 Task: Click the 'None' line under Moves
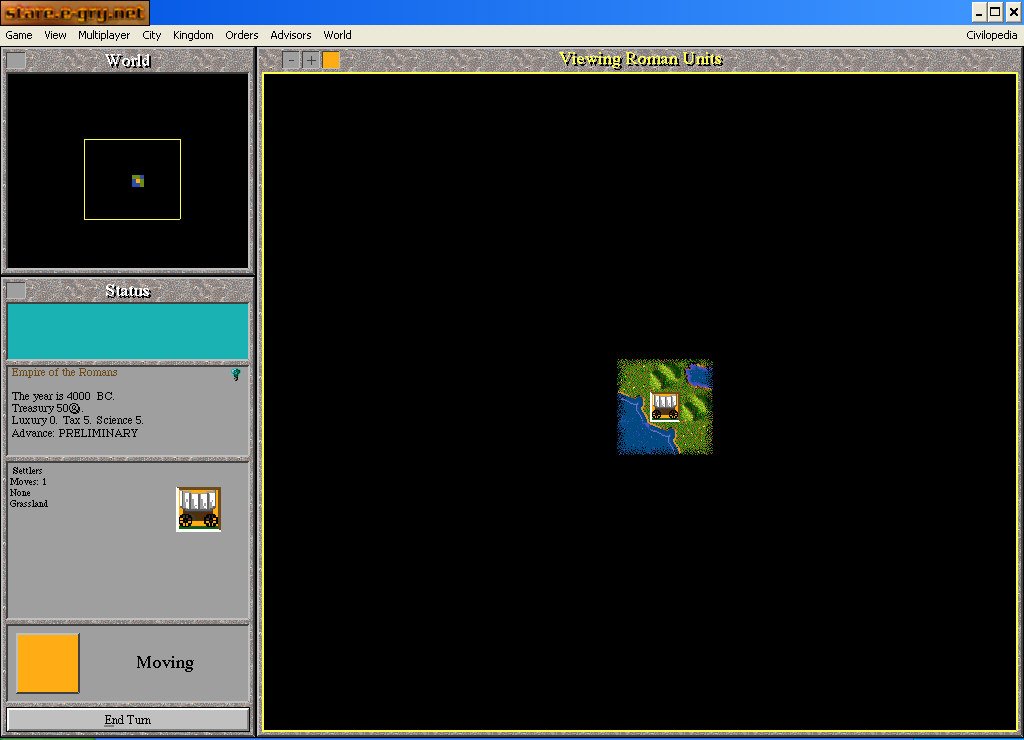(20, 492)
